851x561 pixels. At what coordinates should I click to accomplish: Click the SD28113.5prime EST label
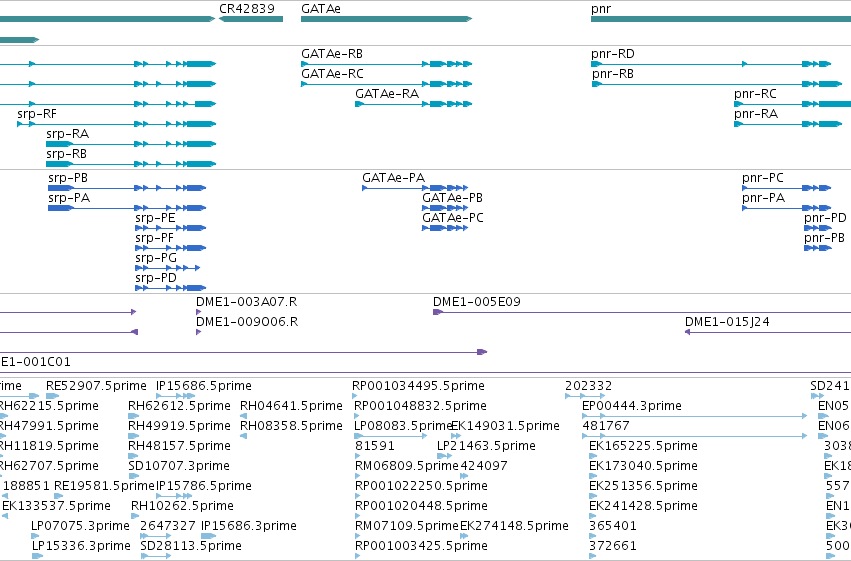click(x=191, y=546)
